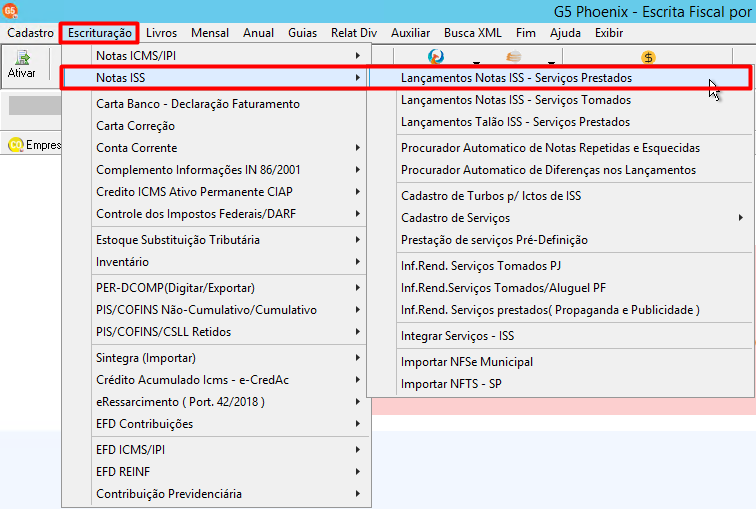The image size is (756, 509).
Task: Select Inf.Rend. Serviços prestados (Propaganda e Publicidade)
Action: [x=560, y=310]
